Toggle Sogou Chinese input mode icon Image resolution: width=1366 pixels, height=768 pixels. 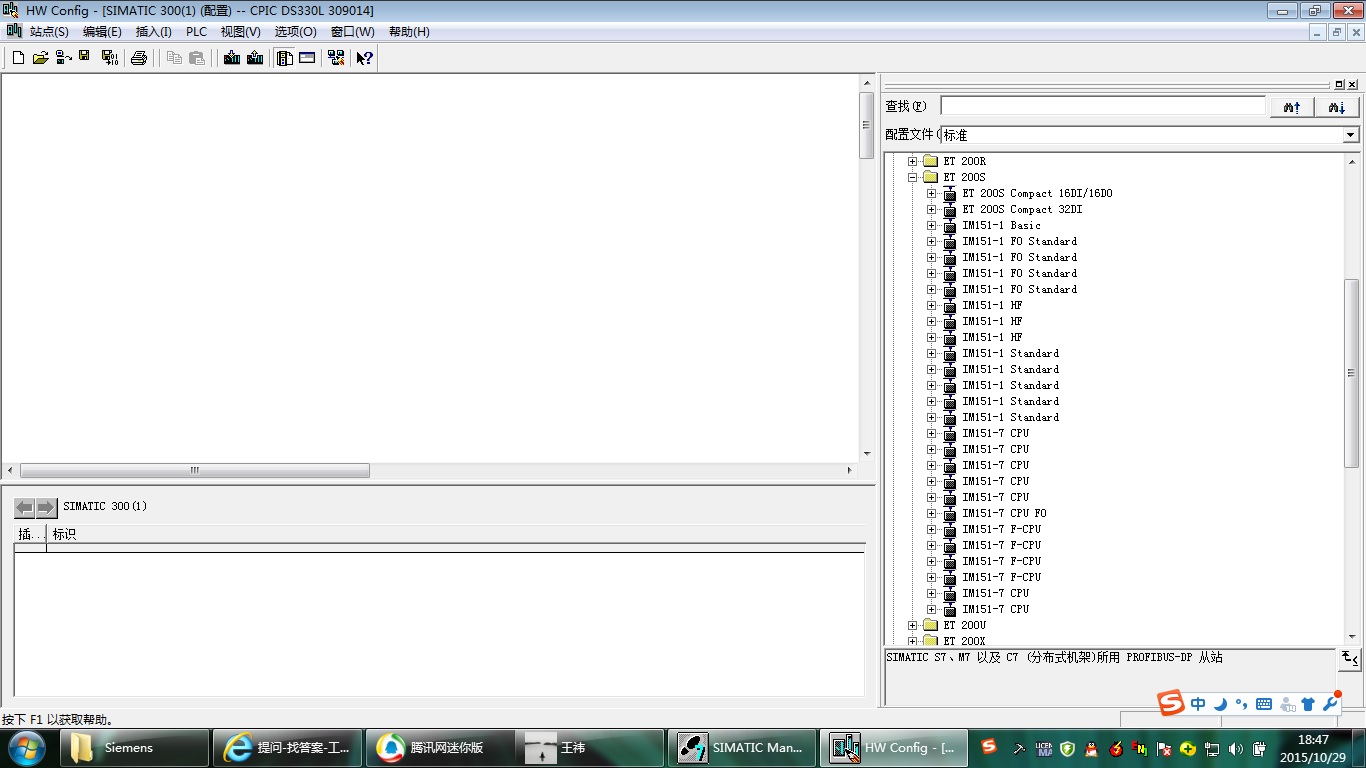pyautogui.click(x=1198, y=704)
